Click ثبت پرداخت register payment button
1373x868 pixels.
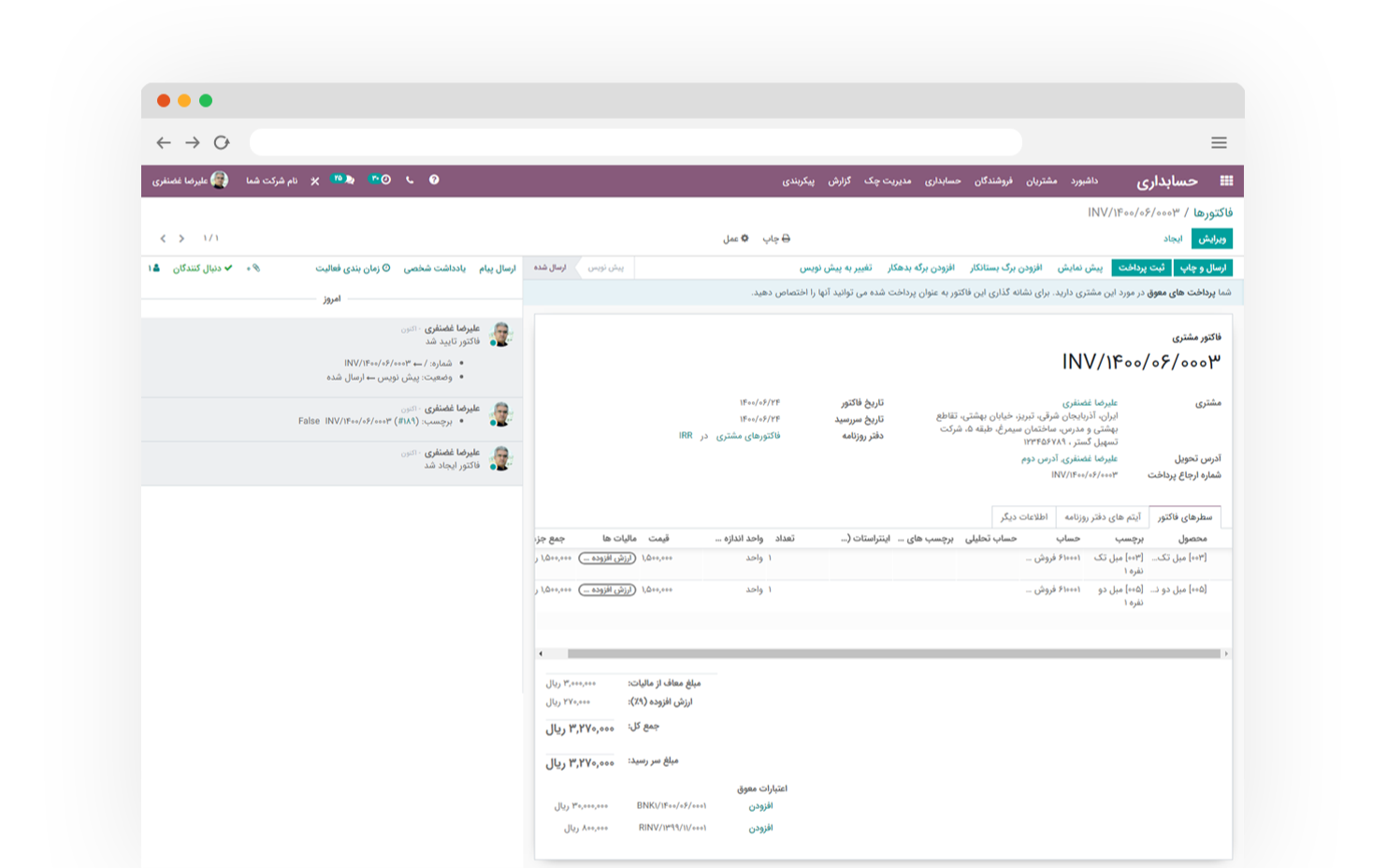tap(1141, 268)
